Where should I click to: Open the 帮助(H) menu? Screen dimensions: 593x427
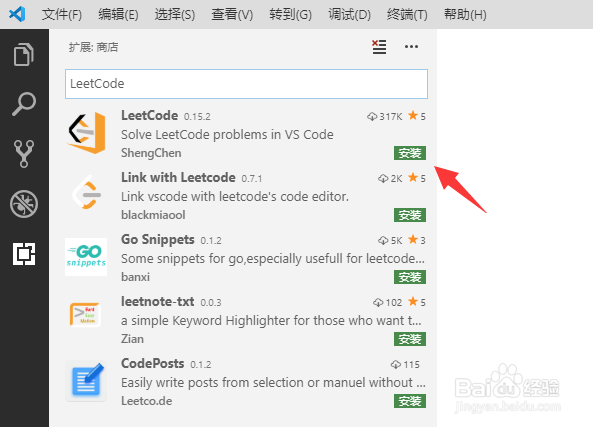[465, 14]
